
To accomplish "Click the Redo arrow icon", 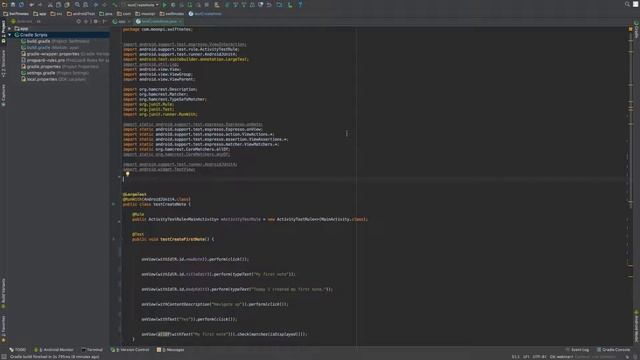I will (x=40, y=5).
